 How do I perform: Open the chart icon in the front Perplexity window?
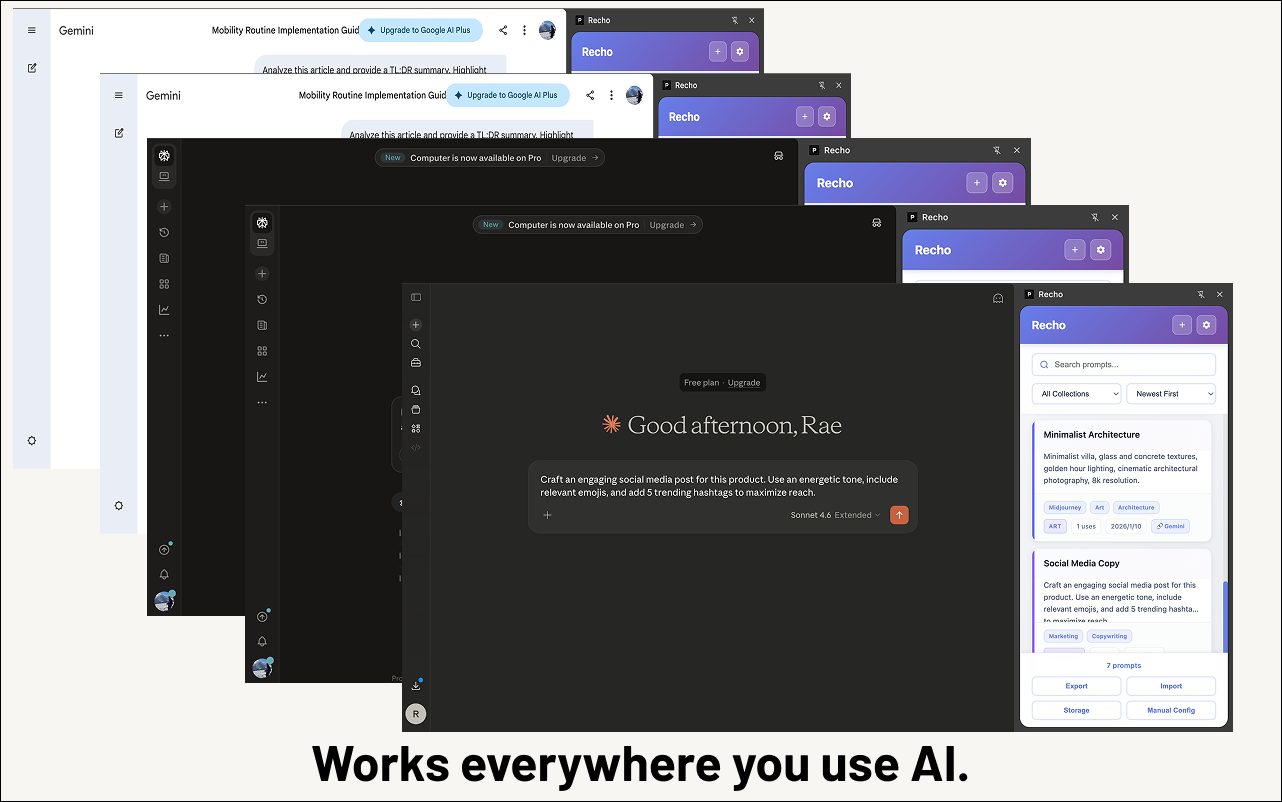[262, 377]
